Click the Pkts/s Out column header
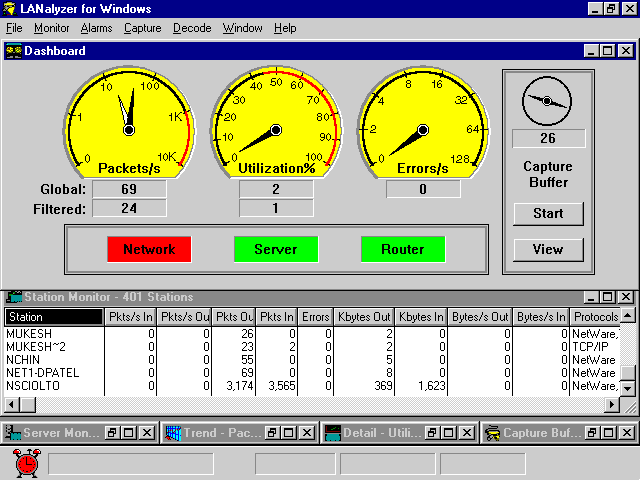 click(x=184, y=317)
